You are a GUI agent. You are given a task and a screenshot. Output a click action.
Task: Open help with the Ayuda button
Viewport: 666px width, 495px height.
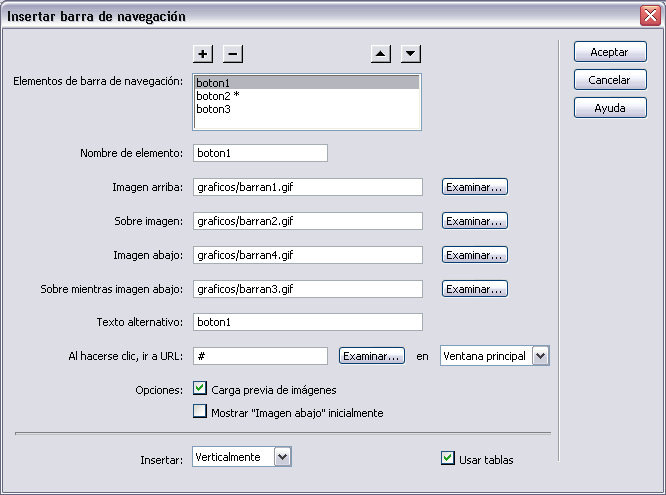[610, 108]
